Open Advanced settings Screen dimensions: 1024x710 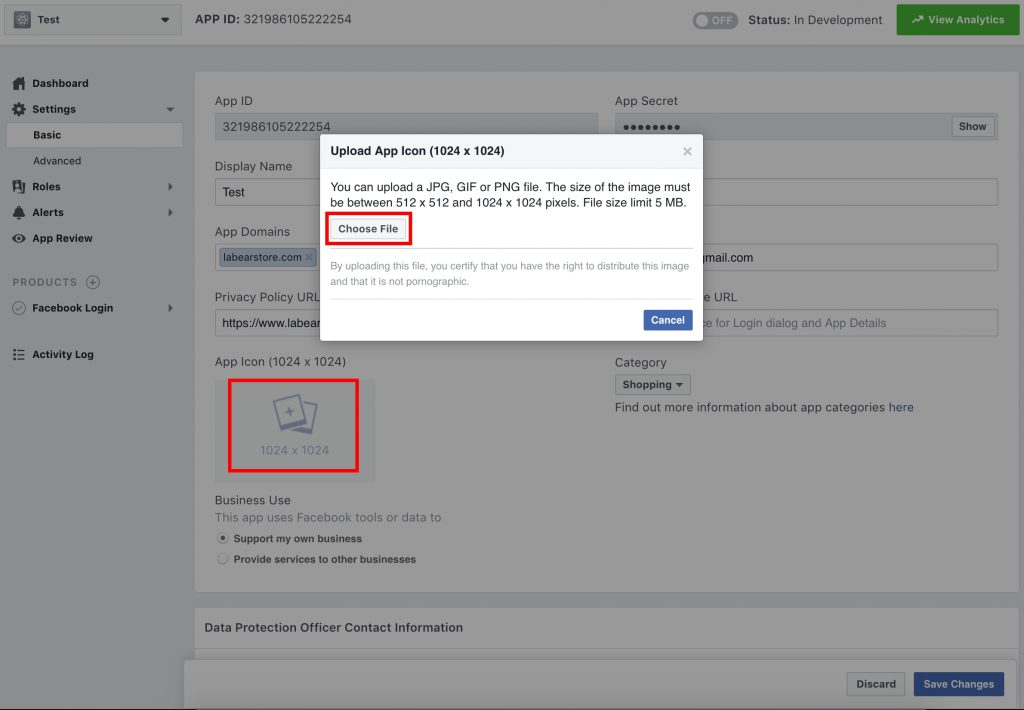click(x=57, y=161)
